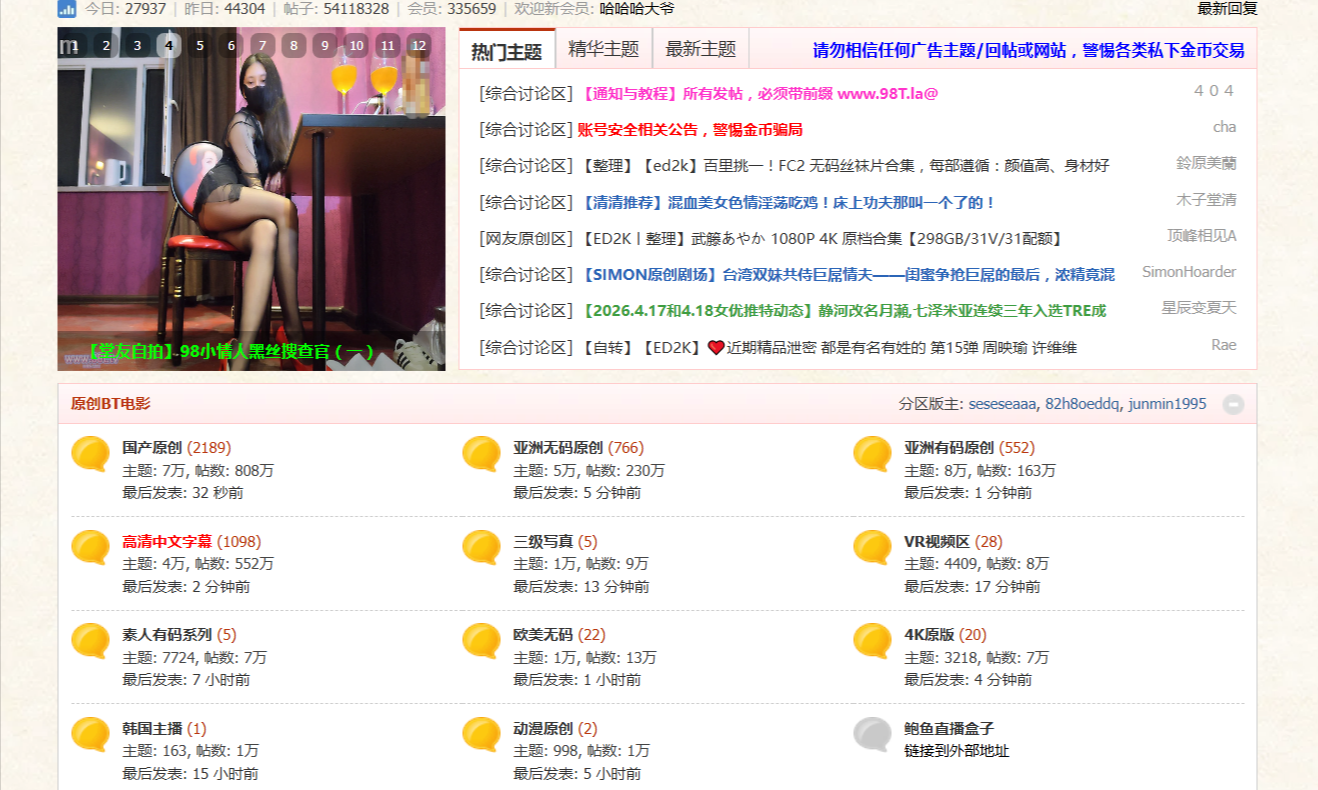Collapse the 原创BT电影 section
1318x790 pixels.
tap(1233, 404)
